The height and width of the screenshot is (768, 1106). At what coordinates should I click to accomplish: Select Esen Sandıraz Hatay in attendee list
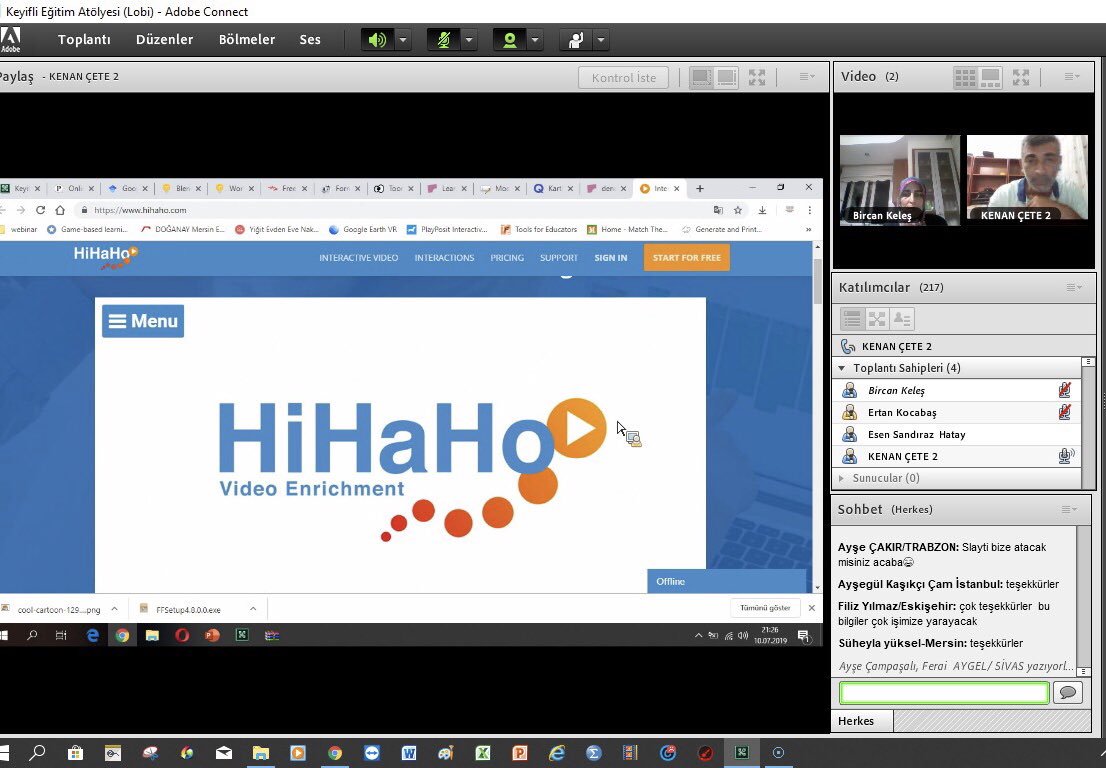click(956, 434)
